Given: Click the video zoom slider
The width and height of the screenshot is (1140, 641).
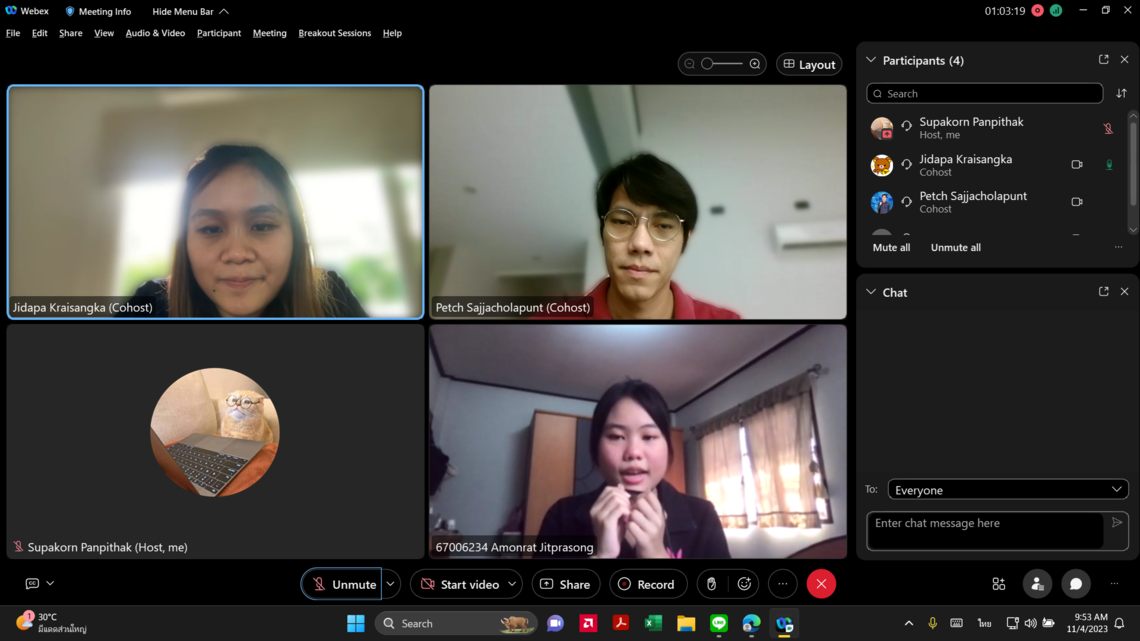Looking at the screenshot, I should (720, 64).
